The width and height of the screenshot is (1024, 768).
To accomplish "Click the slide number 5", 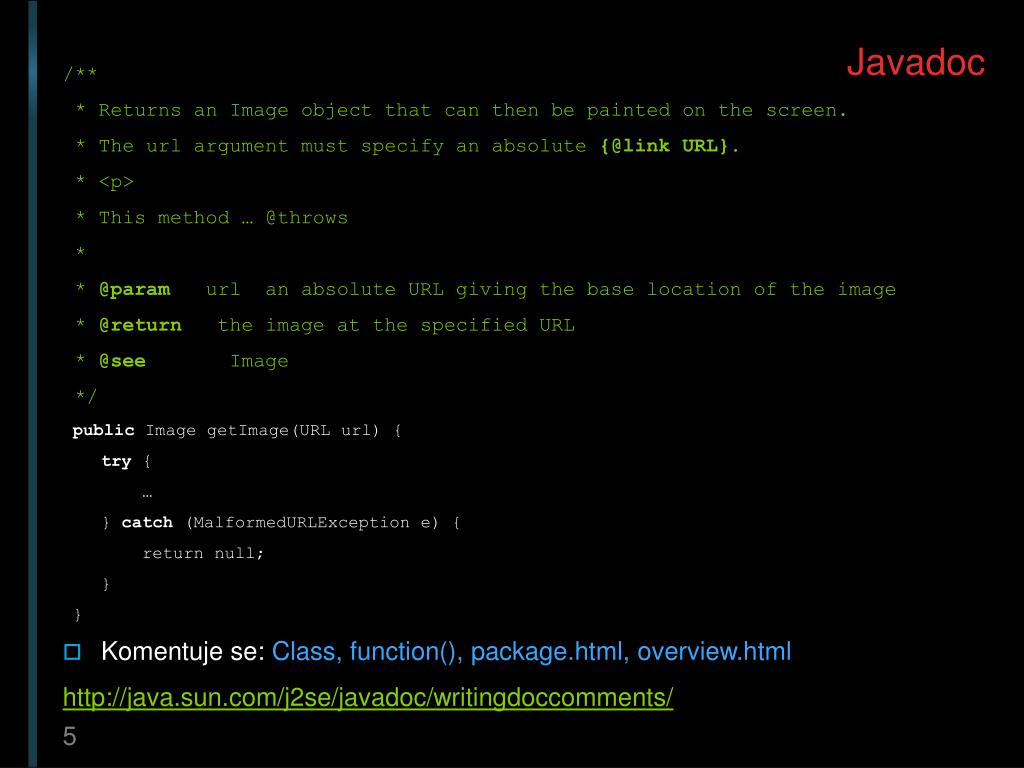I will click(69, 737).
